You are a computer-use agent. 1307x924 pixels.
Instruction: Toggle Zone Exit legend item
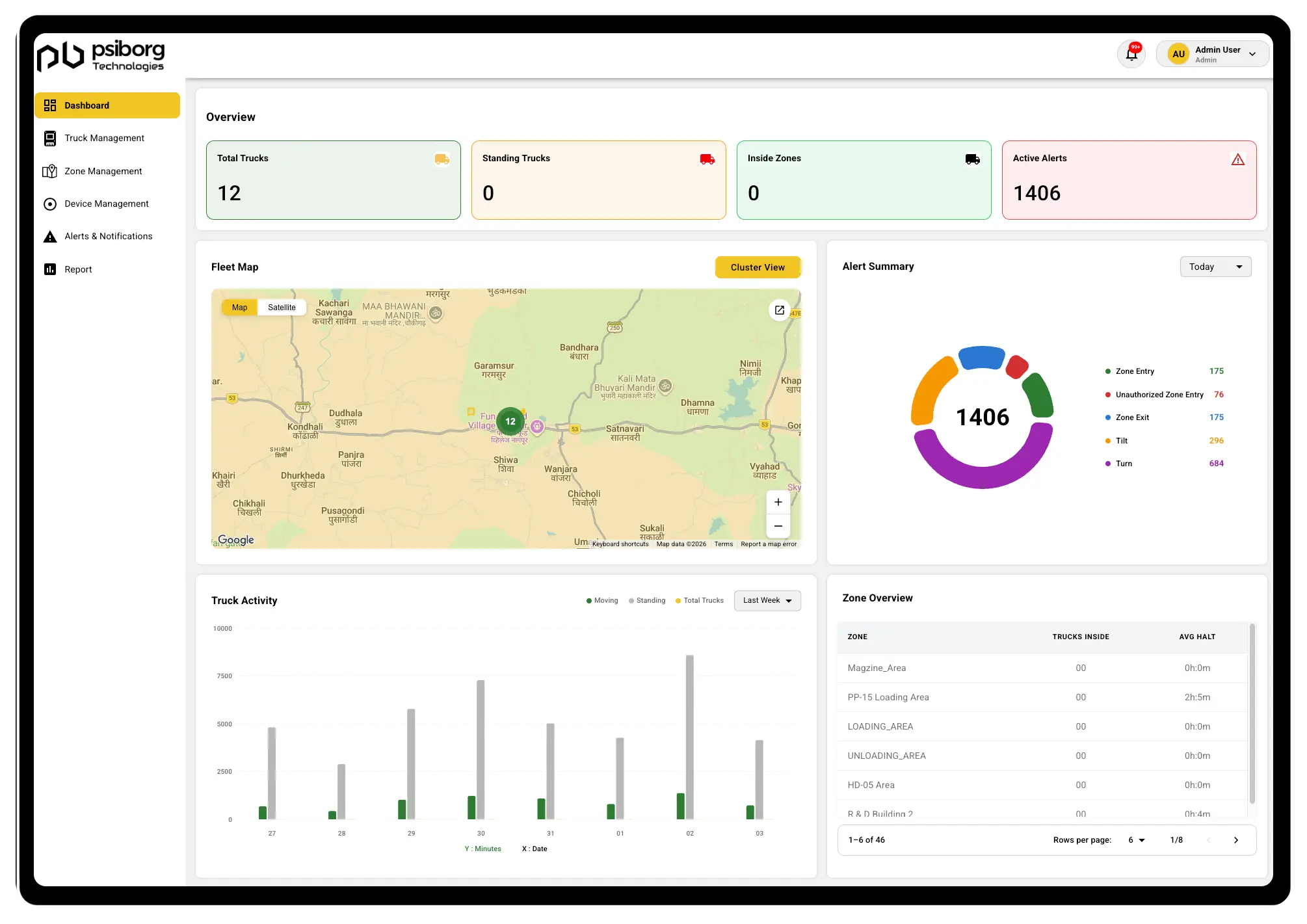pos(1128,417)
